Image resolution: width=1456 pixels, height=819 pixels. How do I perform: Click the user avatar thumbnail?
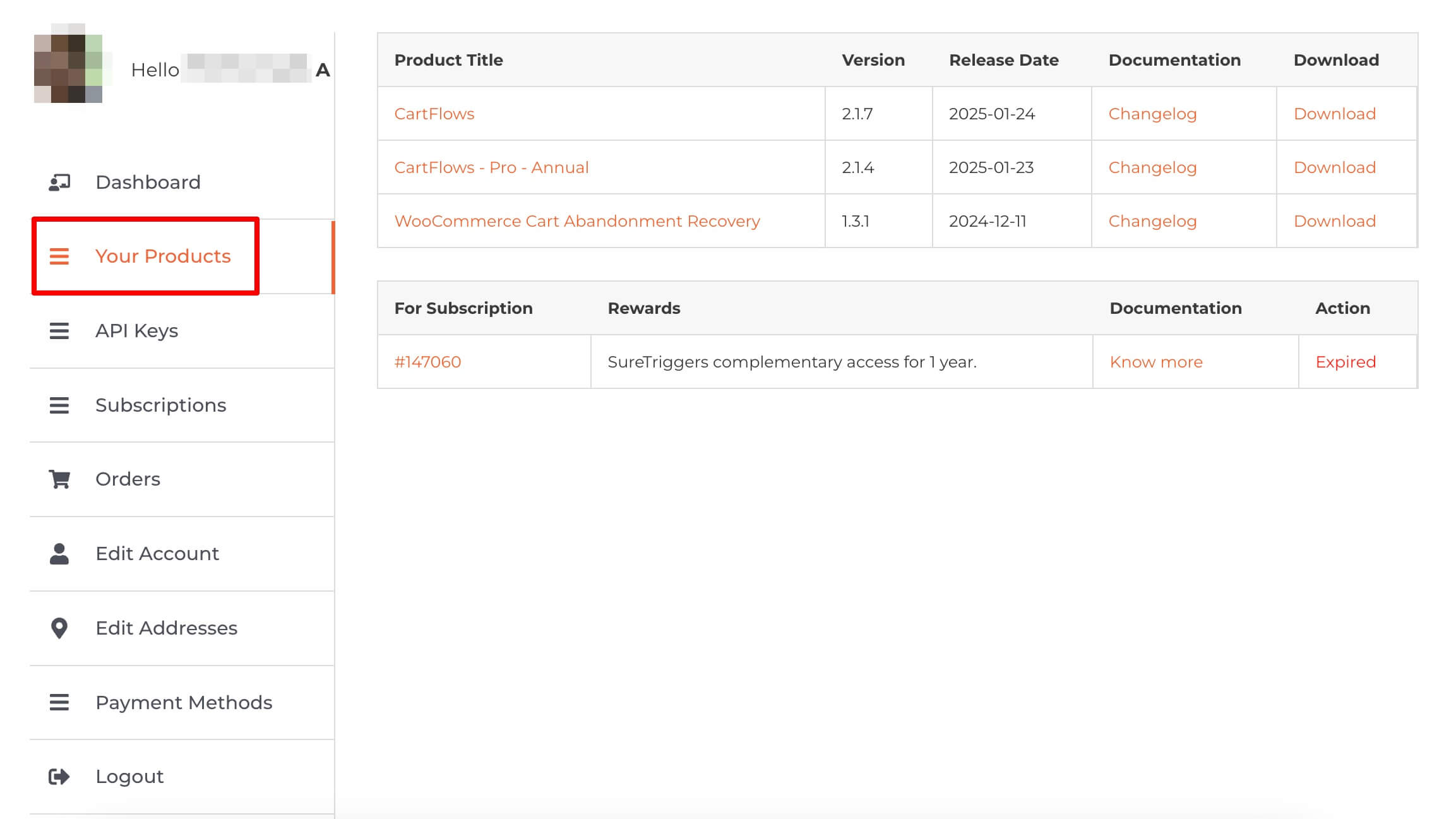[68, 64]
